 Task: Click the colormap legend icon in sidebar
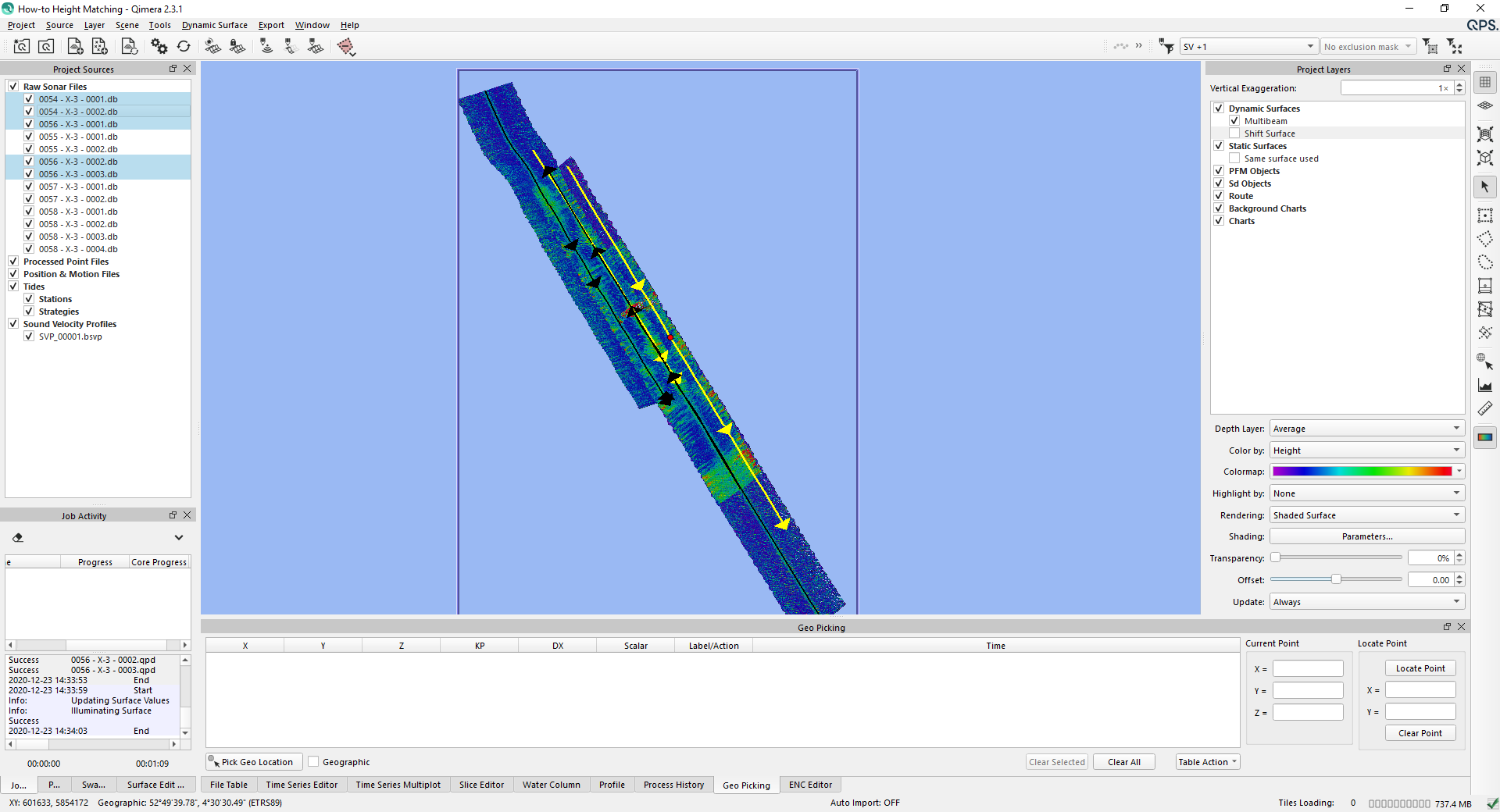pos(1485,437)
